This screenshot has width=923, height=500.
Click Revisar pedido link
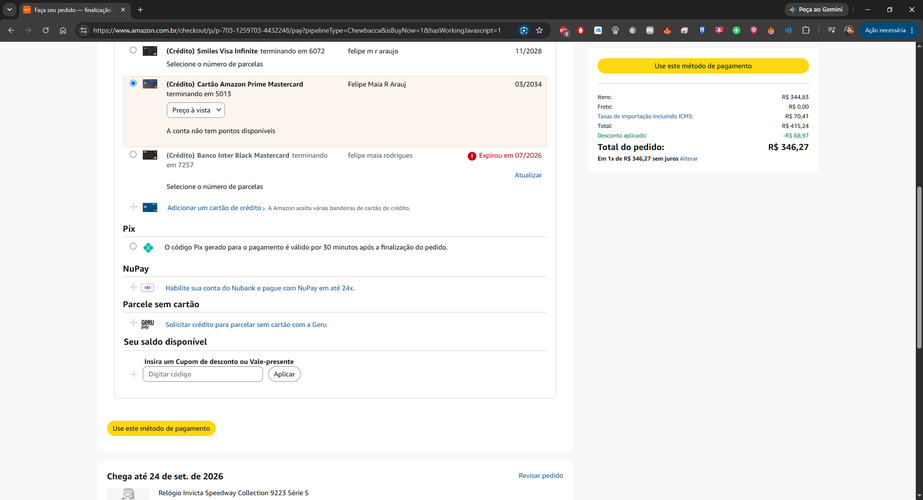point(540,475)
